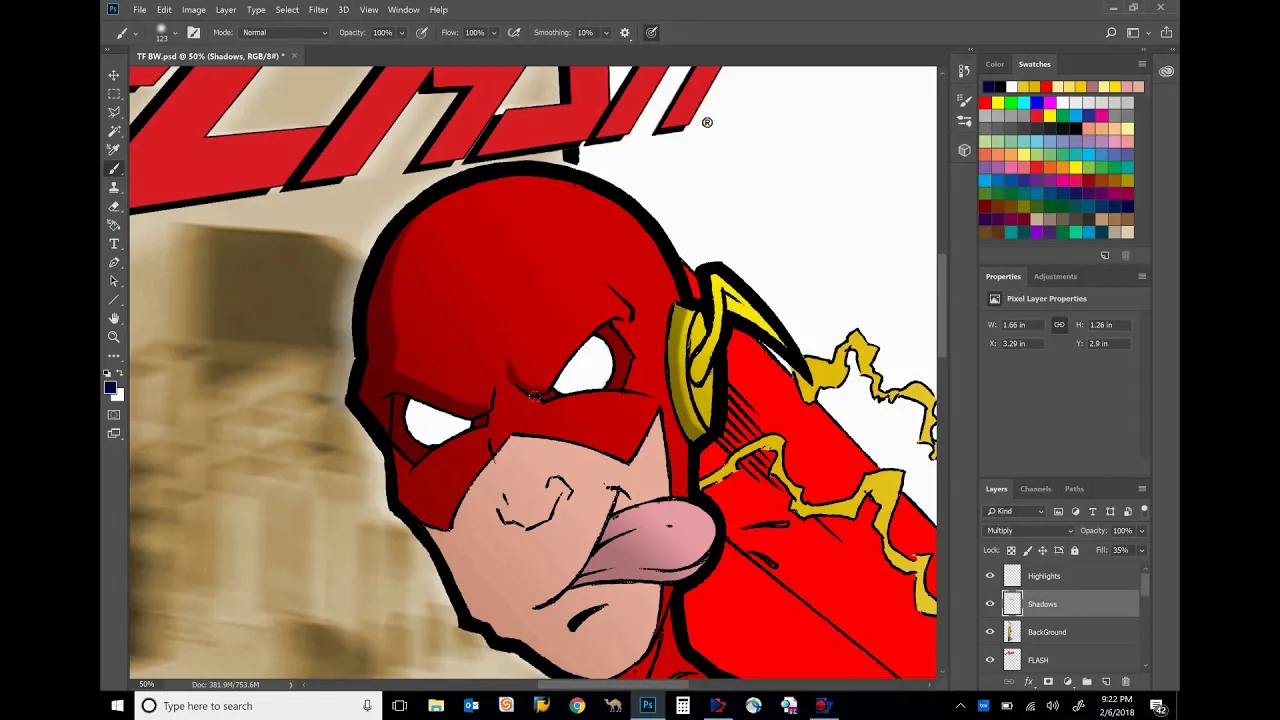Screen dimensions: 1280x720
Task: Open the Flow slider dropdown
Action: point(494,33)
